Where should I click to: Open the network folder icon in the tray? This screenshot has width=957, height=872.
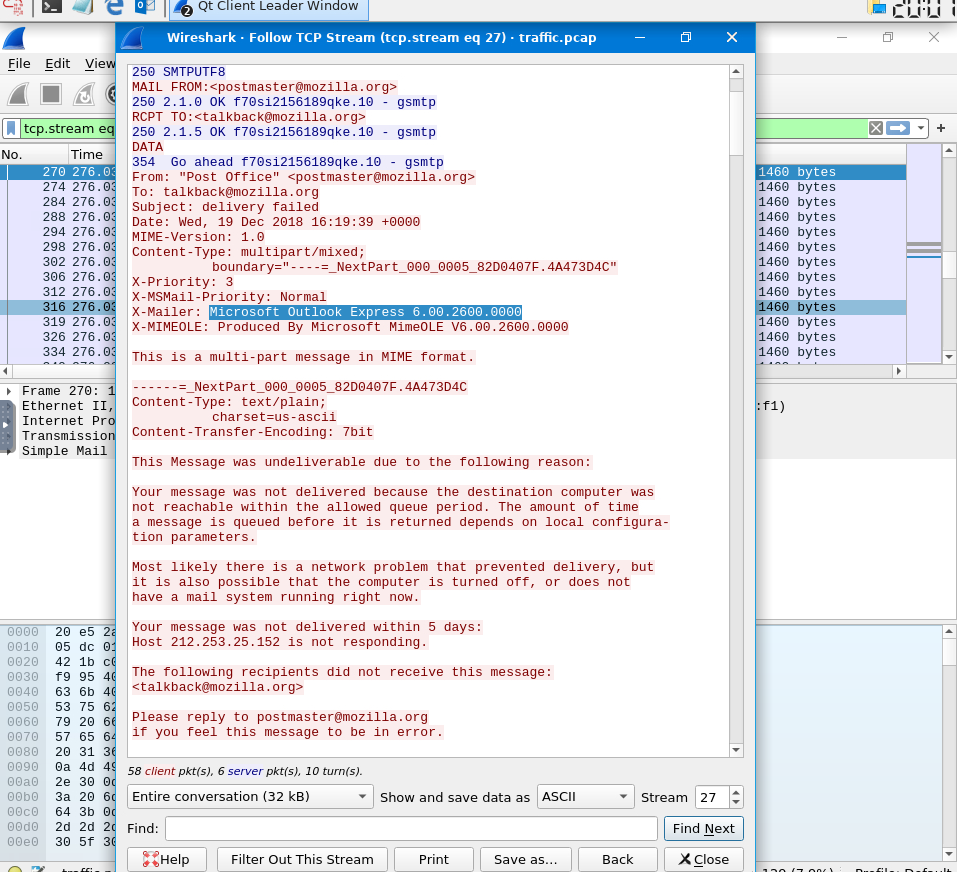(x=876, y=7)
